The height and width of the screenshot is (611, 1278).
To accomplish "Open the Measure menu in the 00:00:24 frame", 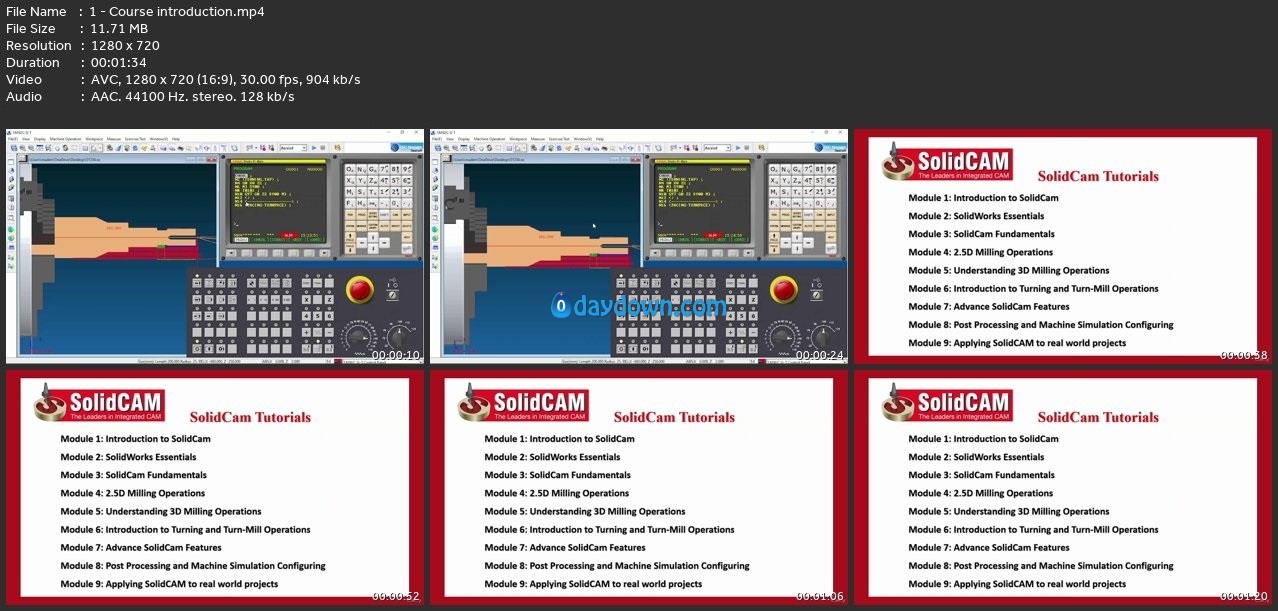I will (537, 139).
